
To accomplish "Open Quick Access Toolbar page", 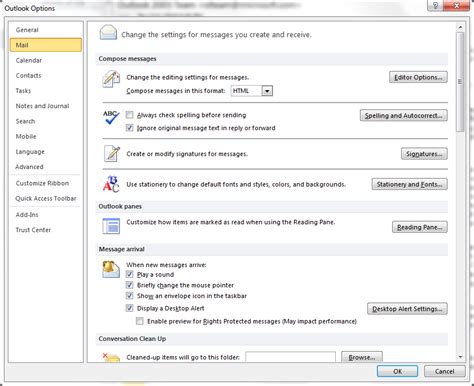I will [46, 199].
